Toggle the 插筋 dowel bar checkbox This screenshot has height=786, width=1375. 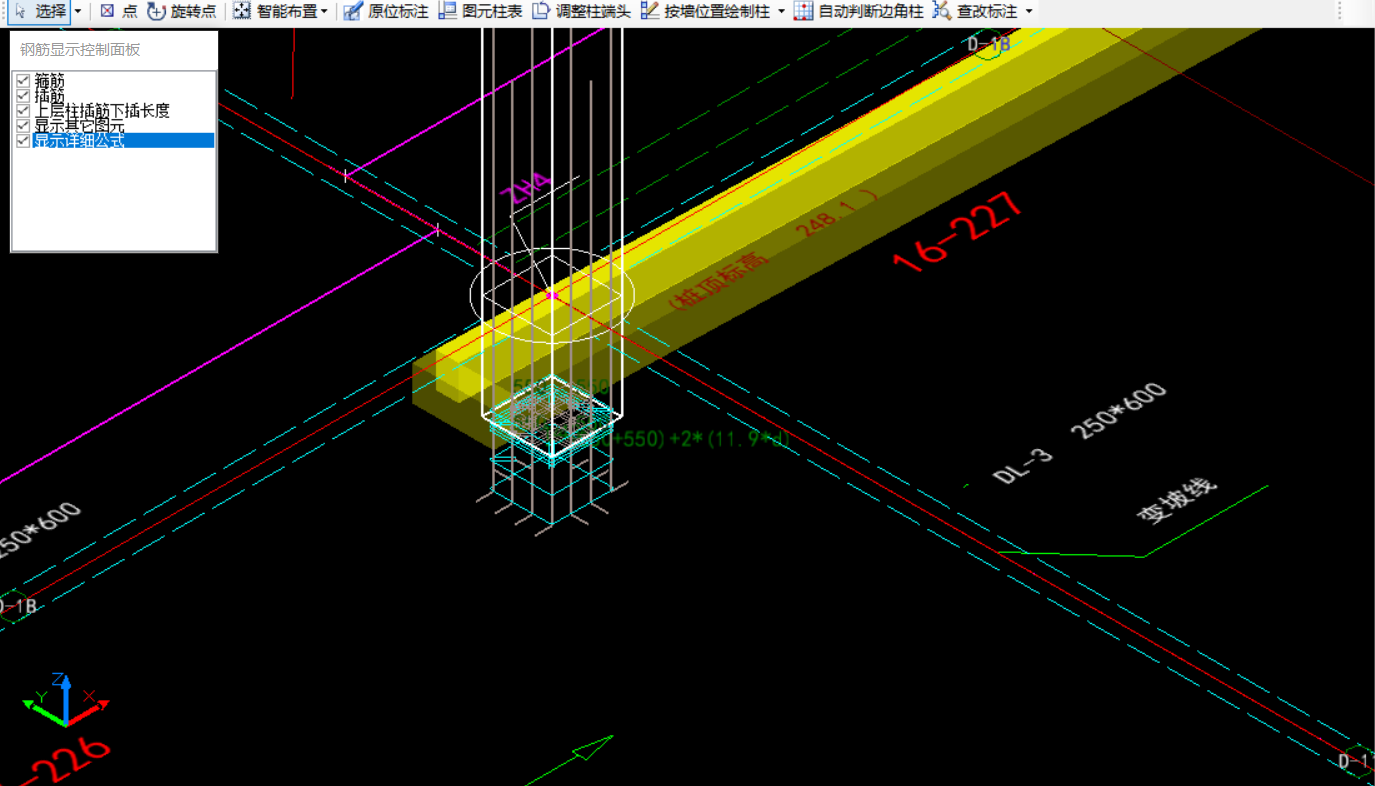coord(24,96)
